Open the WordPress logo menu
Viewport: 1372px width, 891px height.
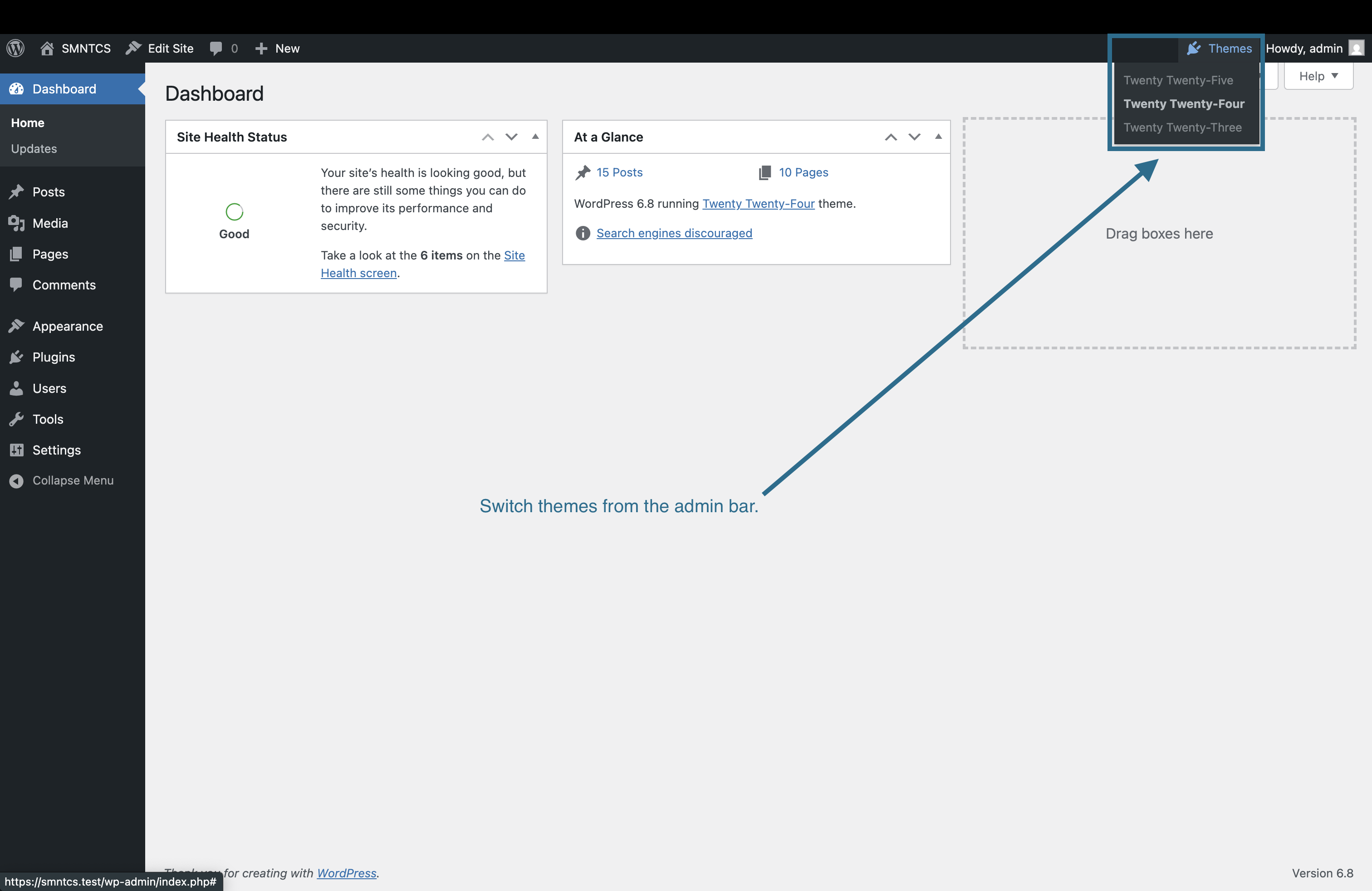(x=15, y=49)
